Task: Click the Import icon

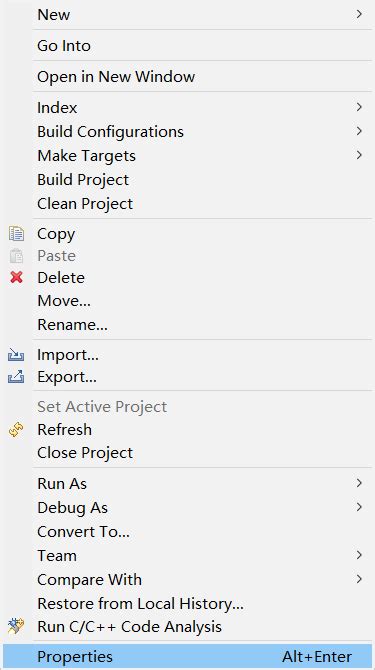Action: point(16,355)
